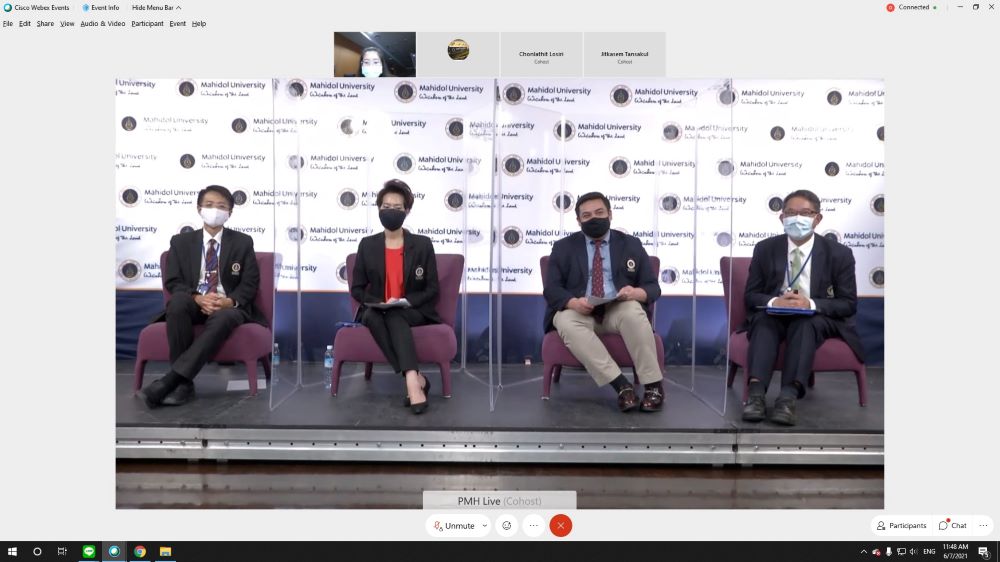This screenshot has width=1000, height=562.
Task: Click the red leave event button
Action: coord(561,526)
